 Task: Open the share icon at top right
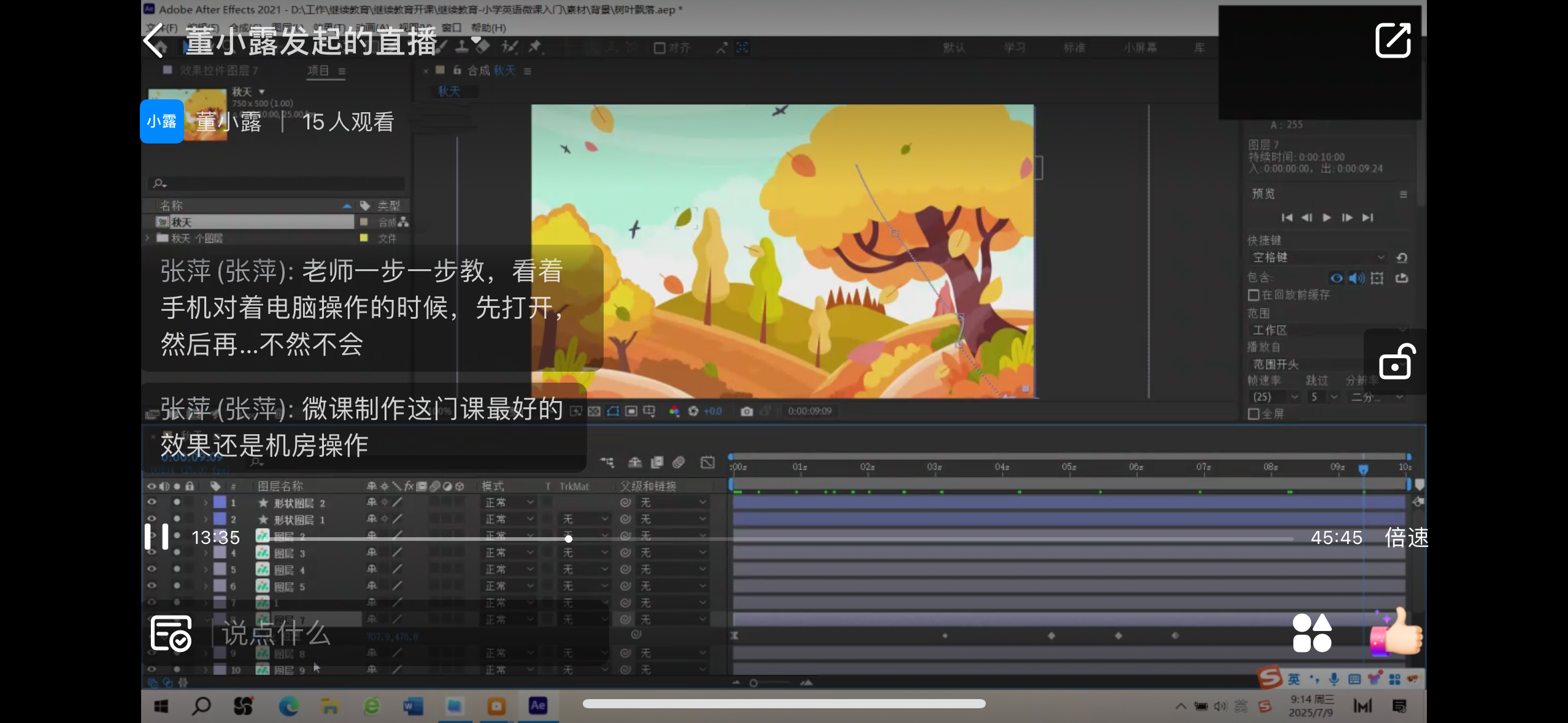(1393, 40)
